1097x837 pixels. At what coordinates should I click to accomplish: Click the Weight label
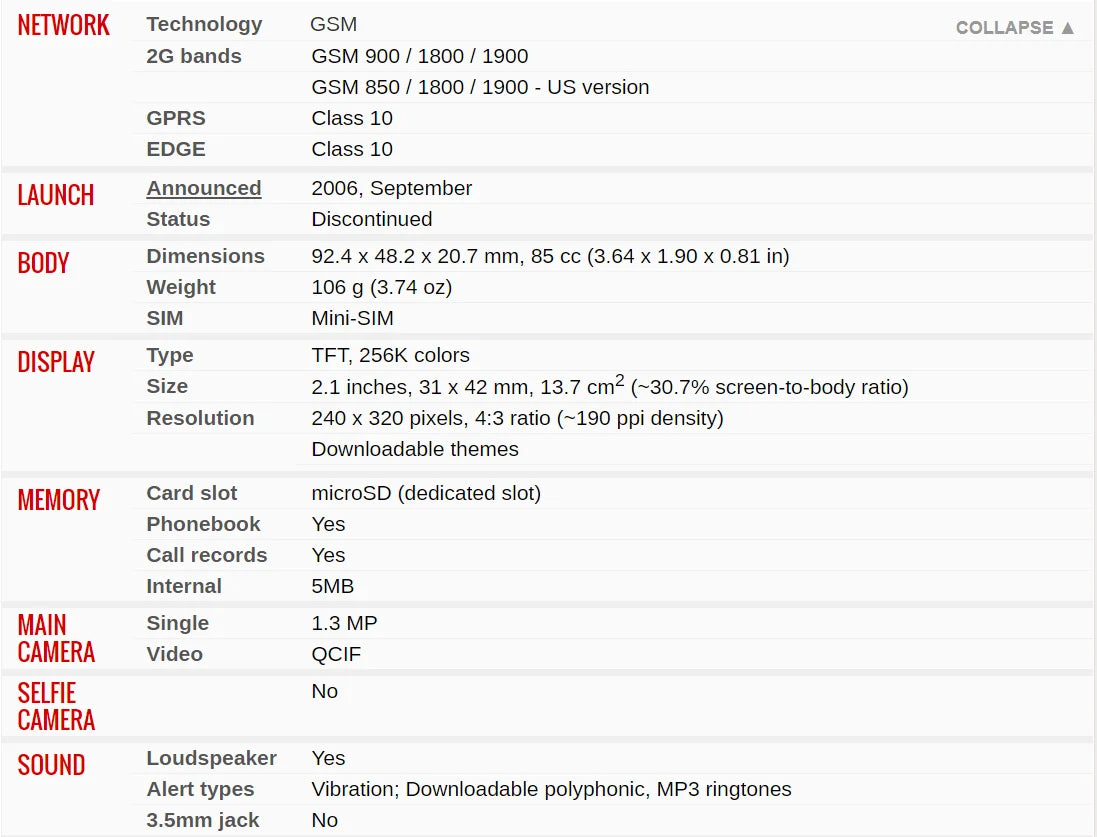tap(181, 287)
